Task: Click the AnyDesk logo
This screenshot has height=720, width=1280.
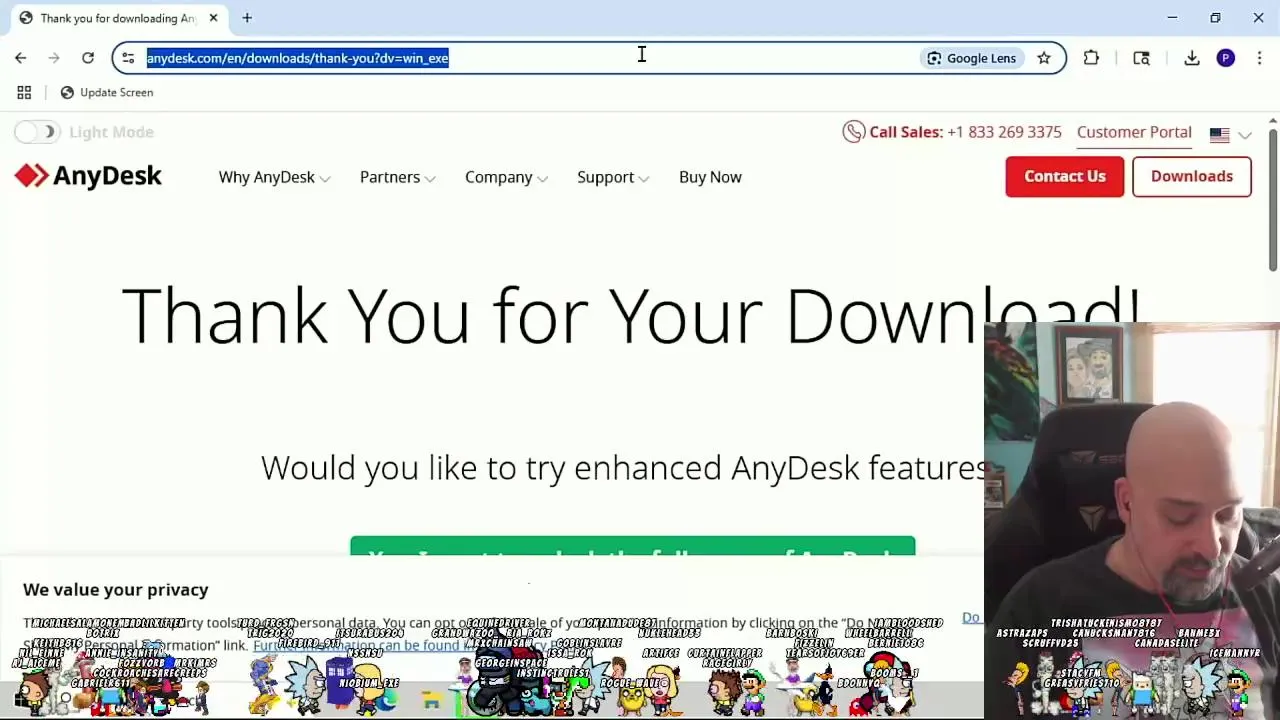Action: (x=88, y=176)
